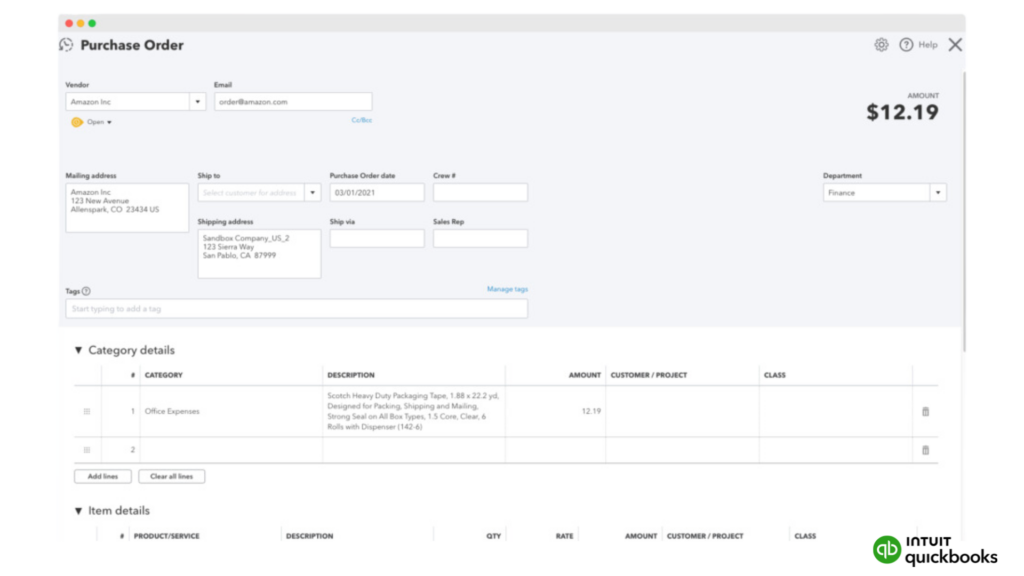This screenshot has width=1024, height=576.
Task: Collapse the Category details section
Action: (x=78, y=351)
